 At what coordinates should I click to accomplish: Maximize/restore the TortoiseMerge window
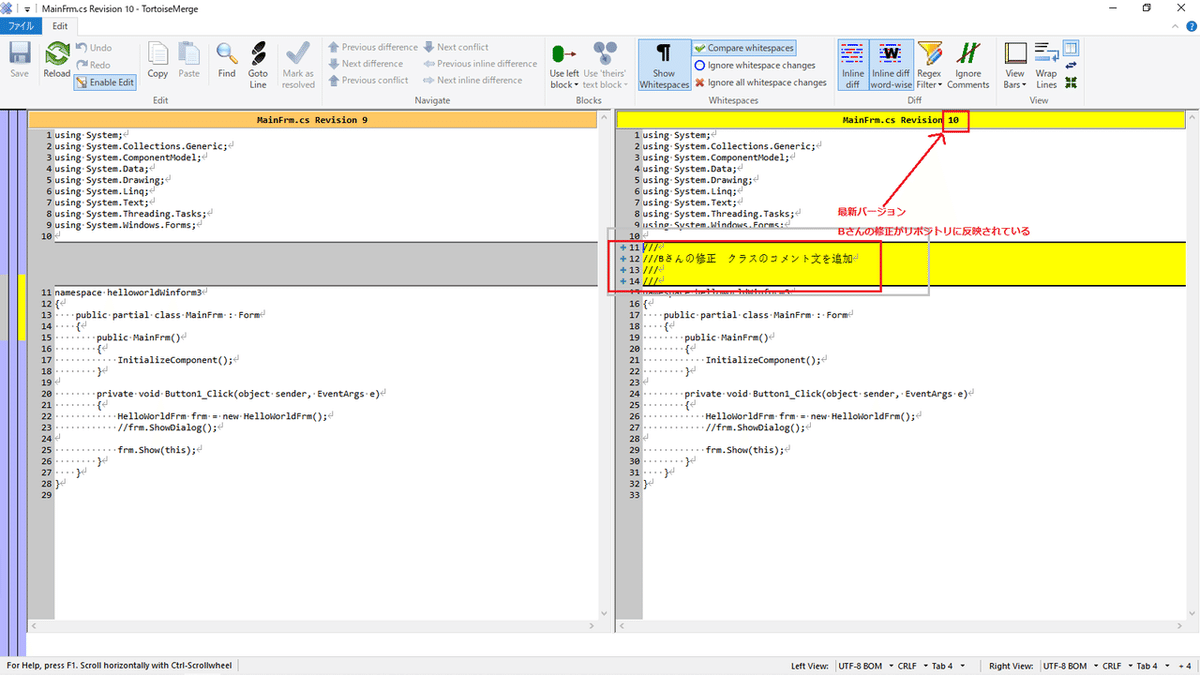tap(1147, 8)
